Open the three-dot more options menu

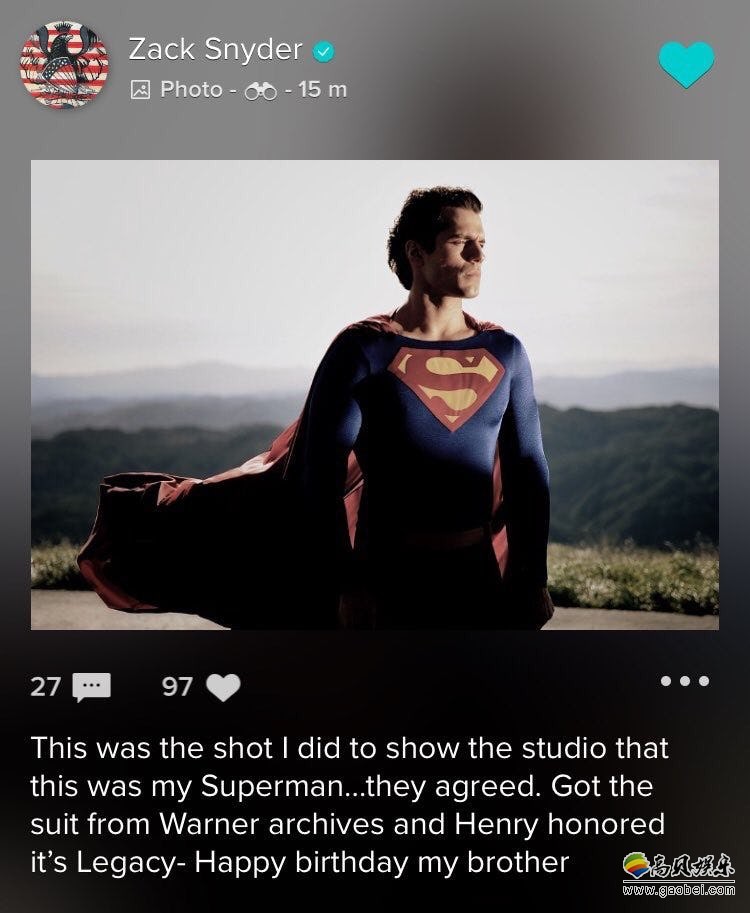(x=685, y=682)
